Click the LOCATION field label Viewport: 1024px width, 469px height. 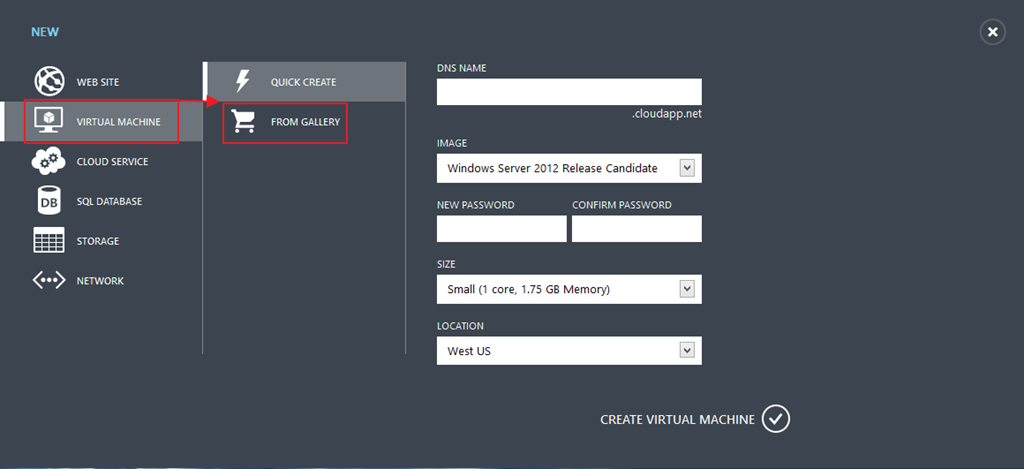coord(460,326)
